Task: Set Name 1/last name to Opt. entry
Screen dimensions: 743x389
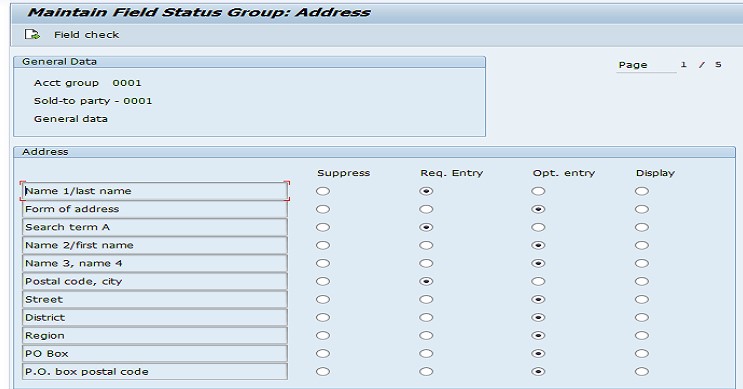Action: coord(538,191)
